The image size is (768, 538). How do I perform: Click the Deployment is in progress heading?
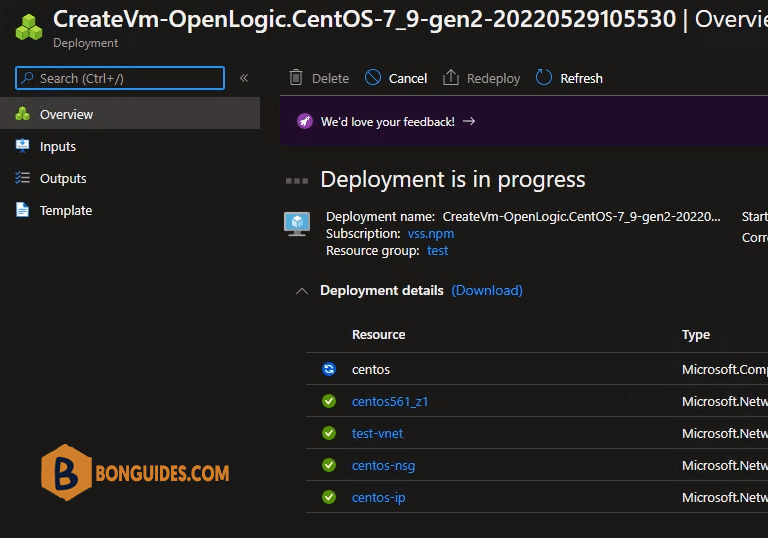[x=453, y=179]
